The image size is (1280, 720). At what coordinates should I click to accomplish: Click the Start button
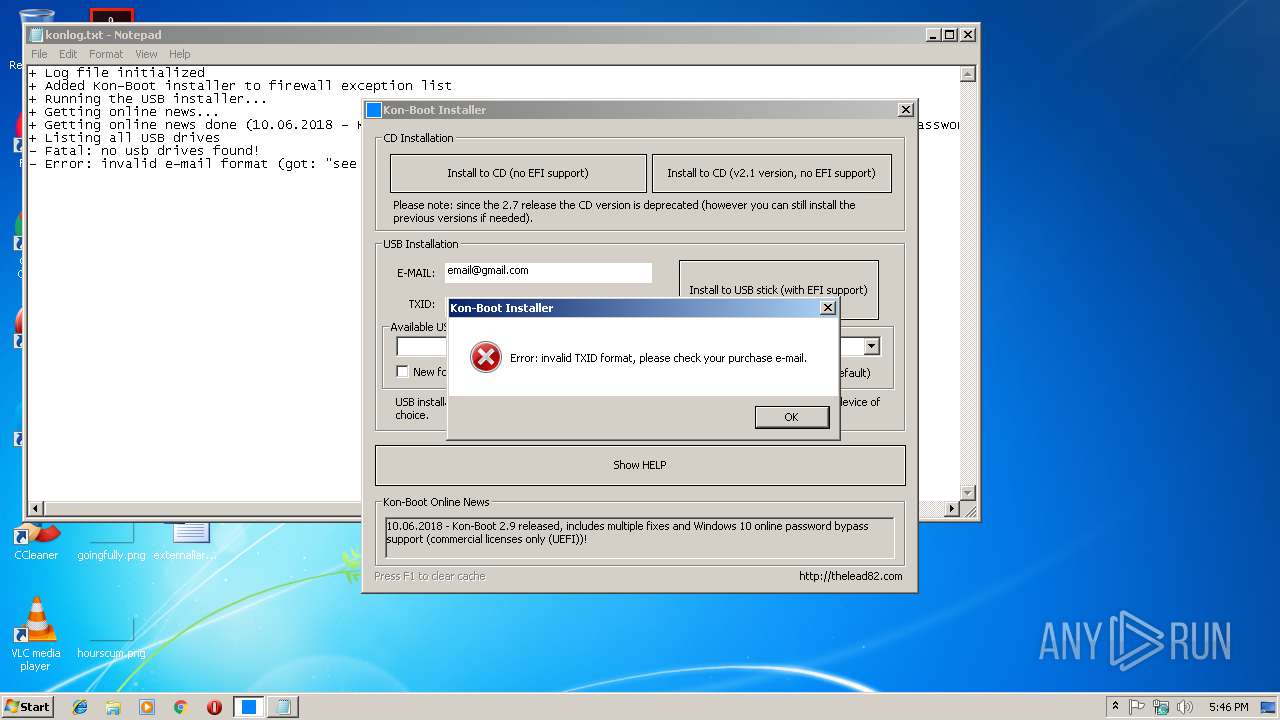(27, 706)
